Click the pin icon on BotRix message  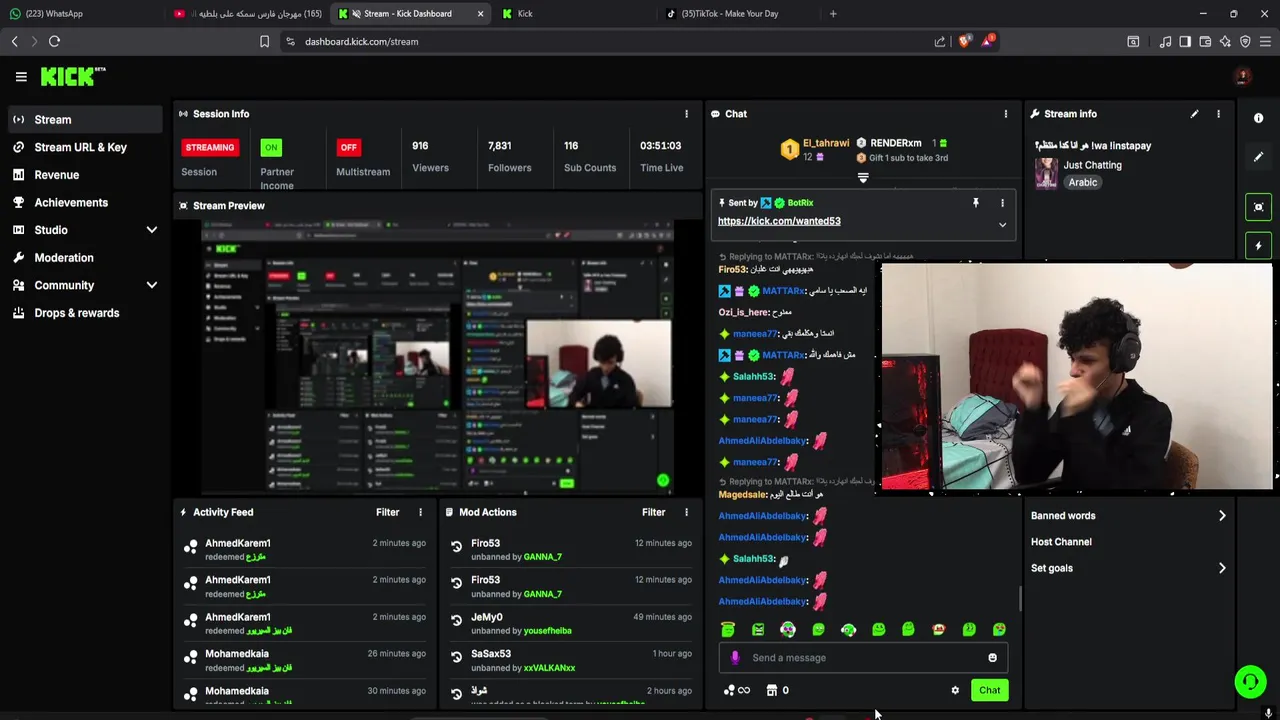tap(976, 203)
